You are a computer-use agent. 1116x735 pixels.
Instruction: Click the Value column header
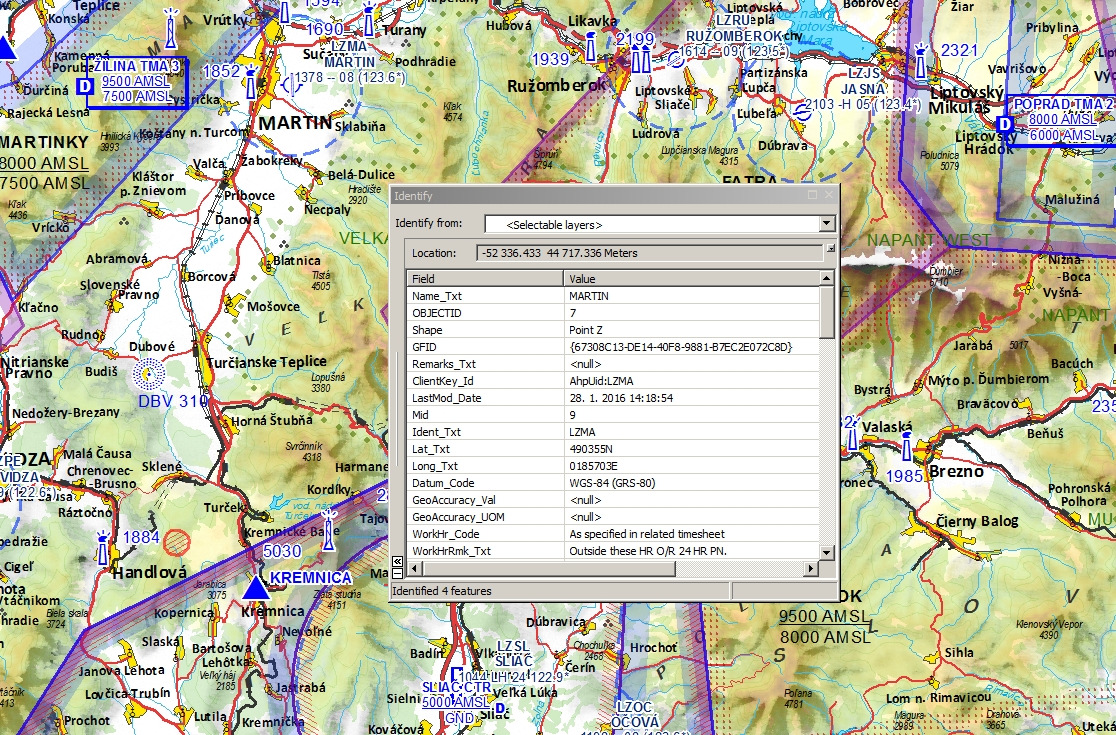coord(691,279)
